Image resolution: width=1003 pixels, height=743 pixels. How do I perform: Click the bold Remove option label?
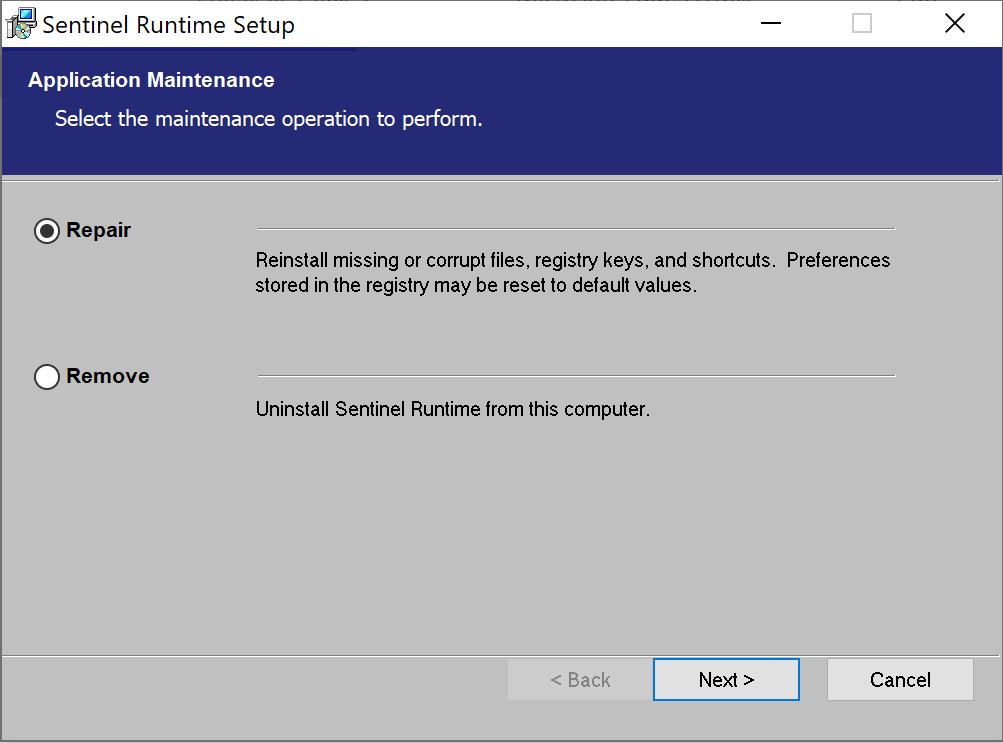[x=108, y=376]
